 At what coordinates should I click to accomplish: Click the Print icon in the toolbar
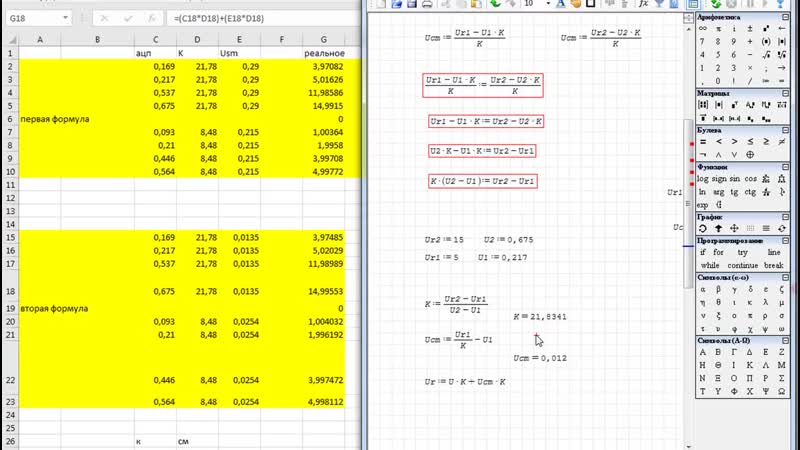(x=428, y=5)
